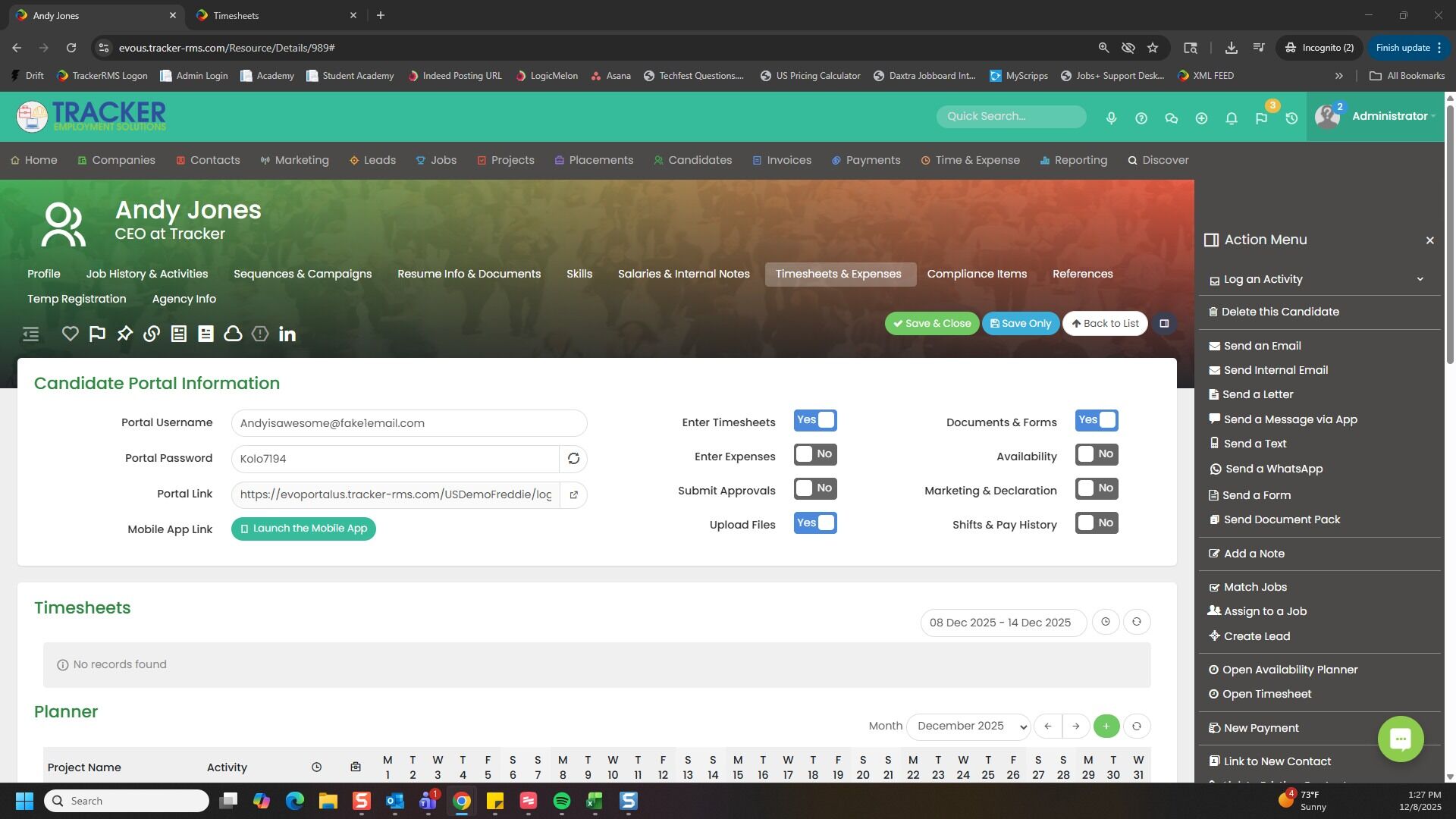Click green plus button in Planner
This screenshot has width=1456, height=819.
coord(1106,726)
